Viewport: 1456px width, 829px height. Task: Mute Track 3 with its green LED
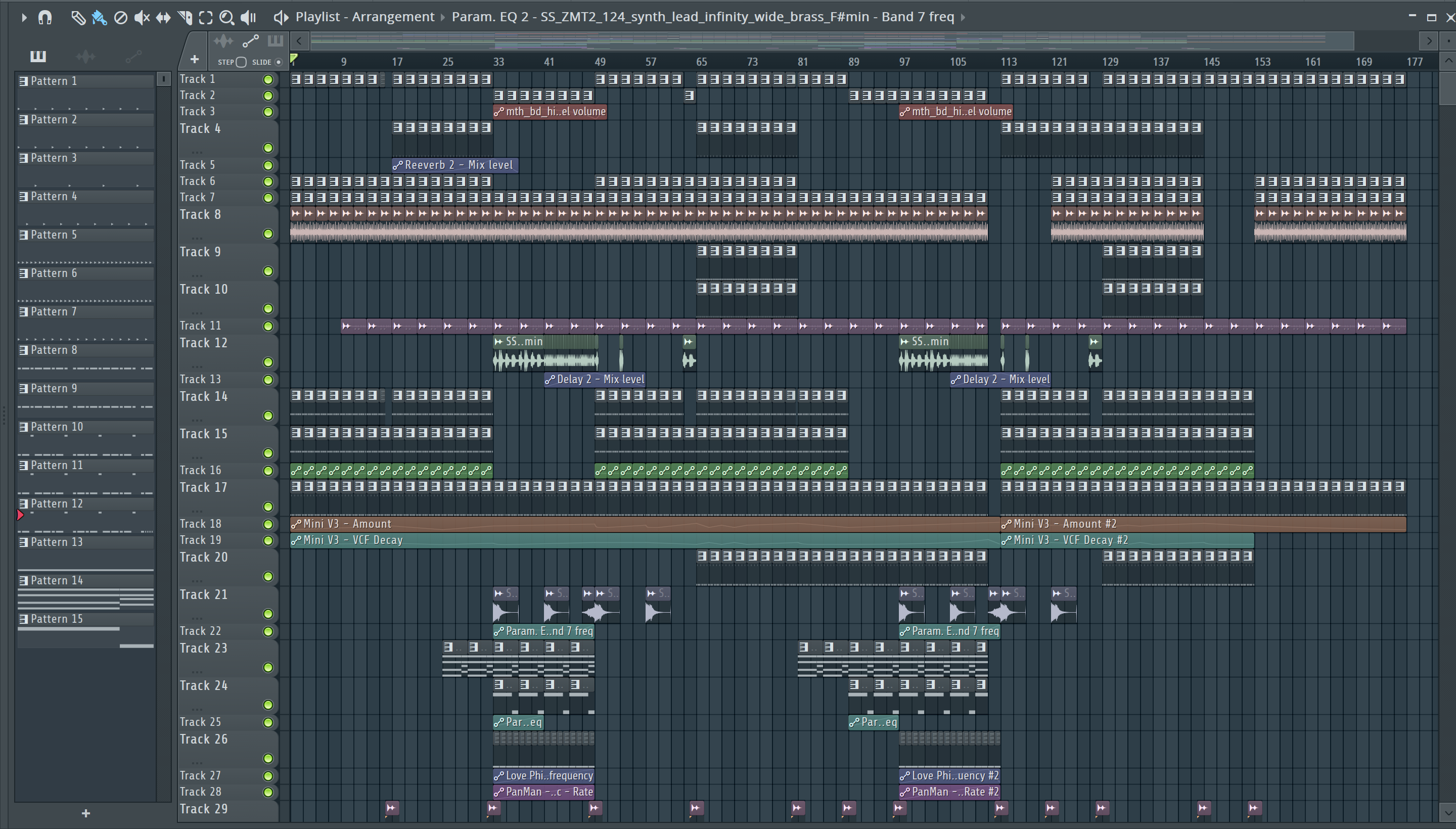[x=267, y=112]
